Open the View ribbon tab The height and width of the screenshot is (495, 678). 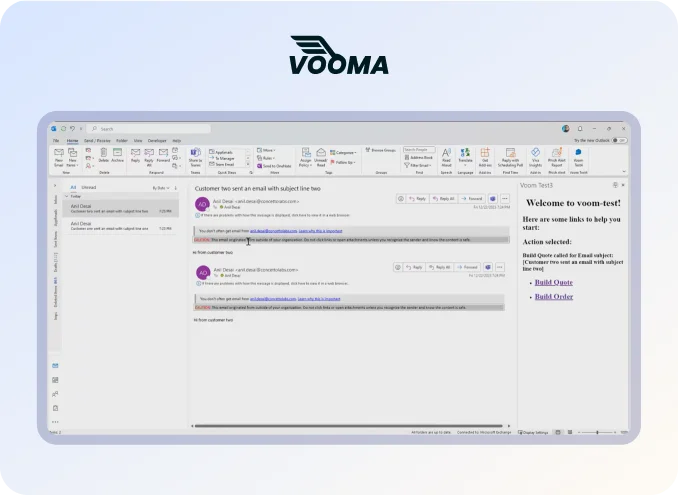[138, 141]
